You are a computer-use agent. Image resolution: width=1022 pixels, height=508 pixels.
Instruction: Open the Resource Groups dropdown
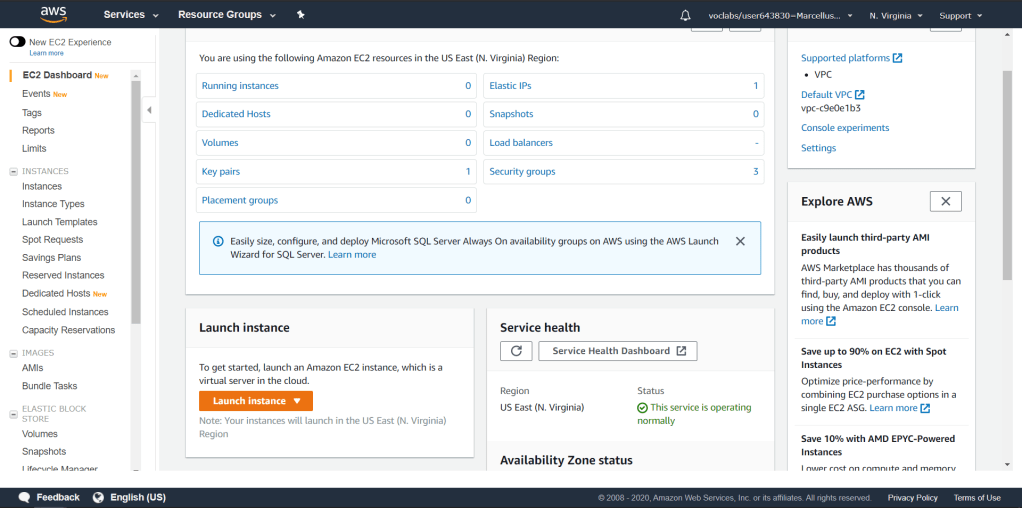226,15
